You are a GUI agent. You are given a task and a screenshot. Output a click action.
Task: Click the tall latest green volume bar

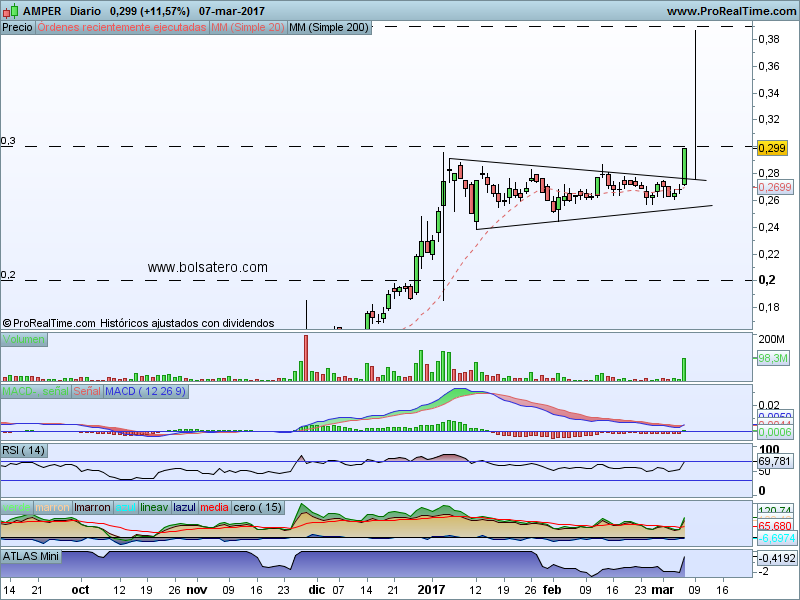tap(685, 369)
